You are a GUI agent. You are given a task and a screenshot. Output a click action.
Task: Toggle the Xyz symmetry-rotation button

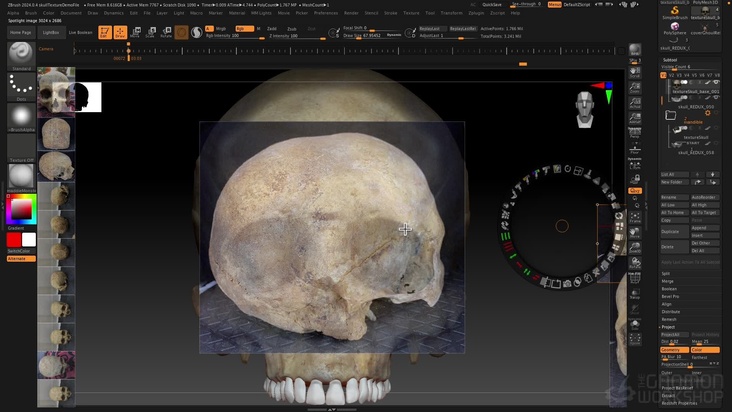pyautogui.click(x=635, y=190)
